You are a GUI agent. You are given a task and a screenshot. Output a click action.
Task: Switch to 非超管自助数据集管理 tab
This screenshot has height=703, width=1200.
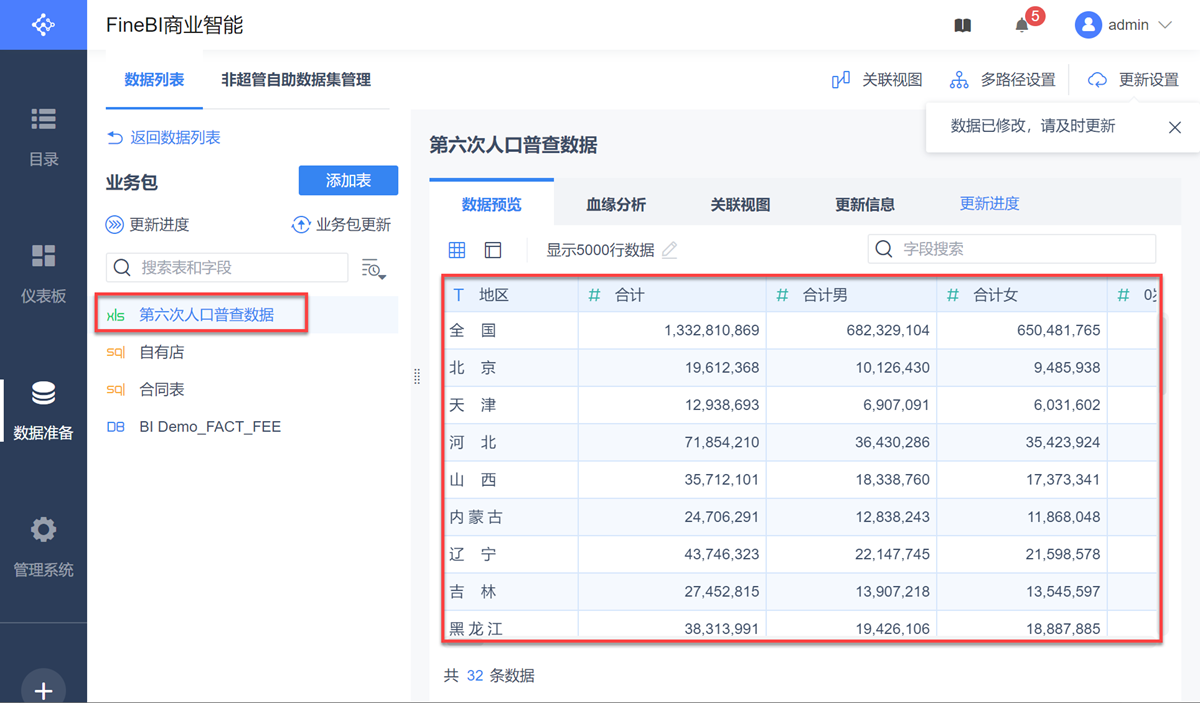click(x=296, y=80)
